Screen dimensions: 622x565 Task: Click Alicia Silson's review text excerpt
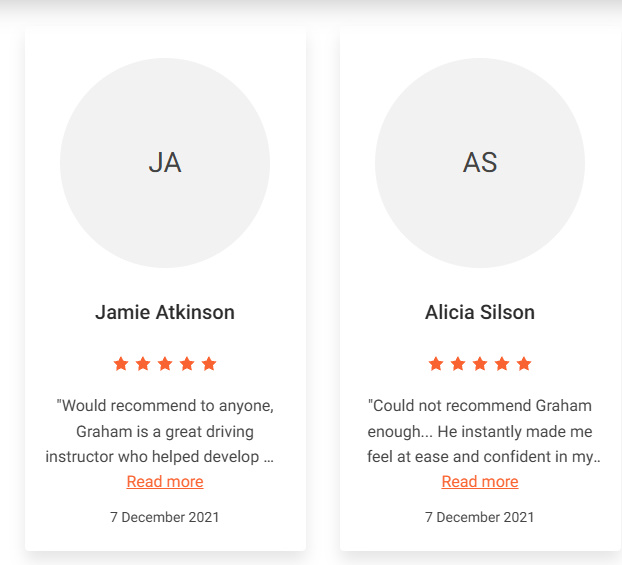pyautogui.click(x=480, y=432)
